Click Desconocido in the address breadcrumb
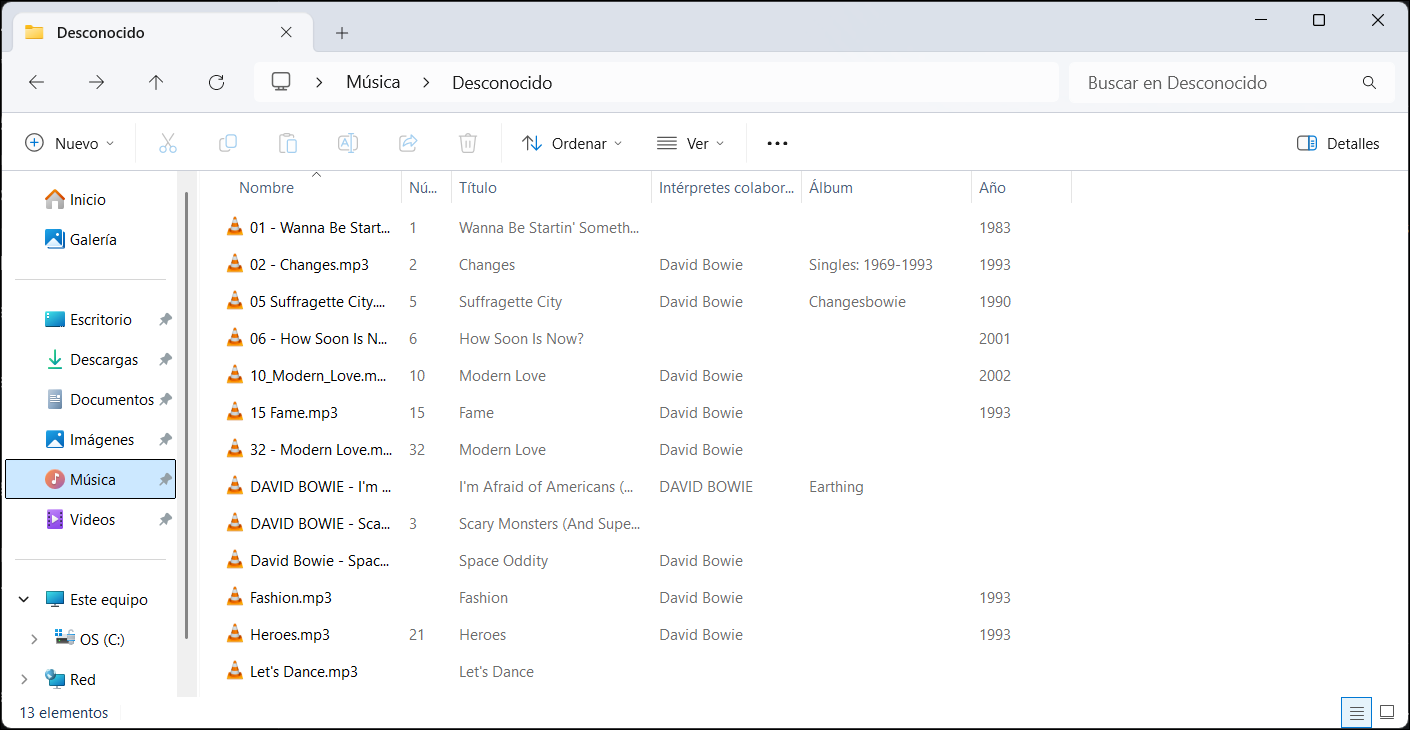Screen dimensions: 1410x730 pos(502,83)
